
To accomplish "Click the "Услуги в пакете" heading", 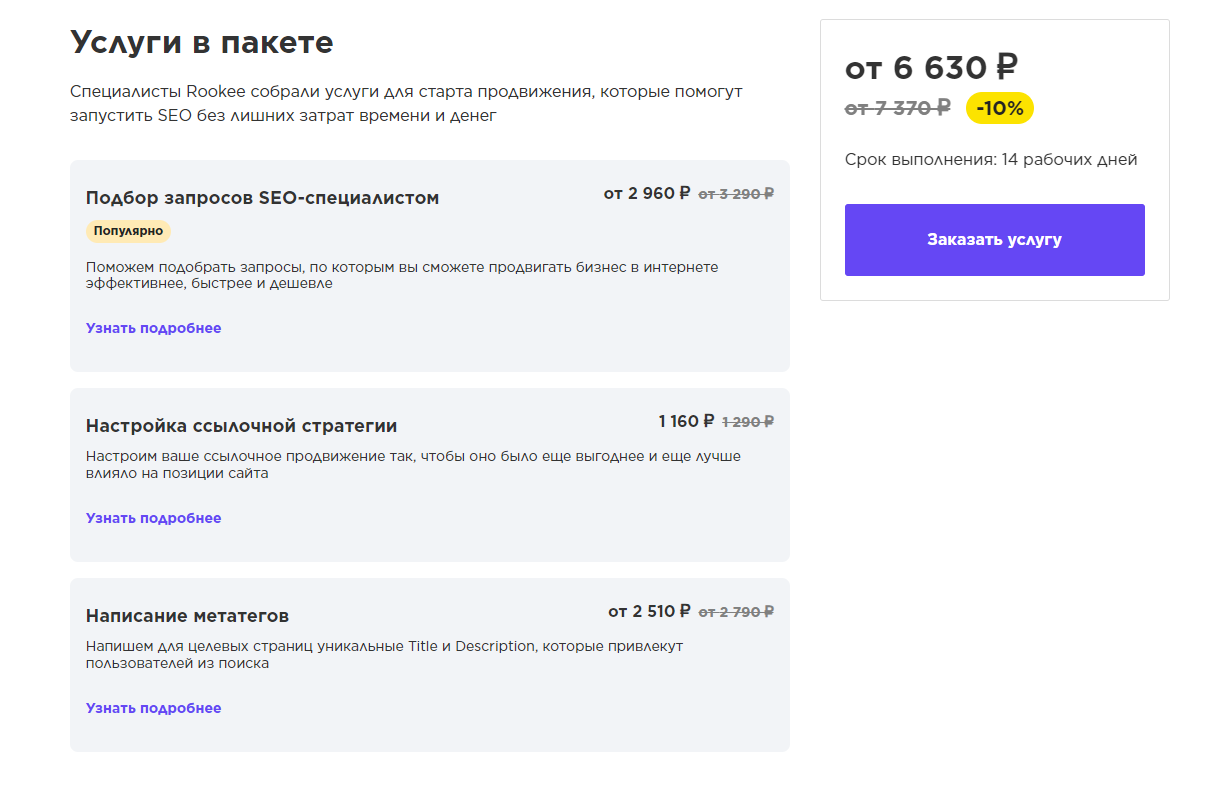I will [201, 43].
